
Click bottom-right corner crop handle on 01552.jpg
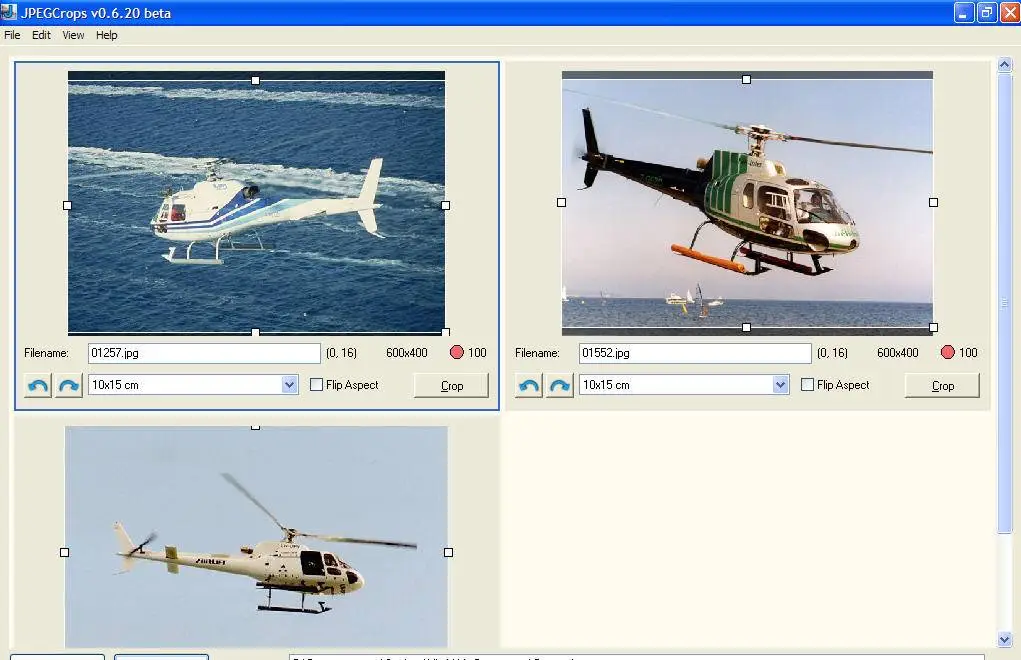(x=933, y=327)
